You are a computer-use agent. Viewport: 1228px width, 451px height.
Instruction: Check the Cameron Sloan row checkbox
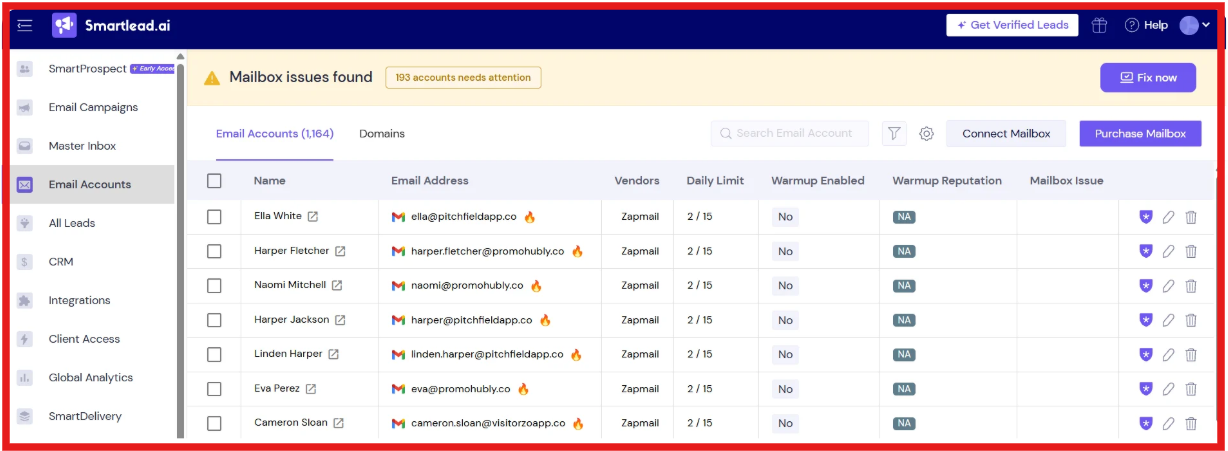(x=214, y=423)
